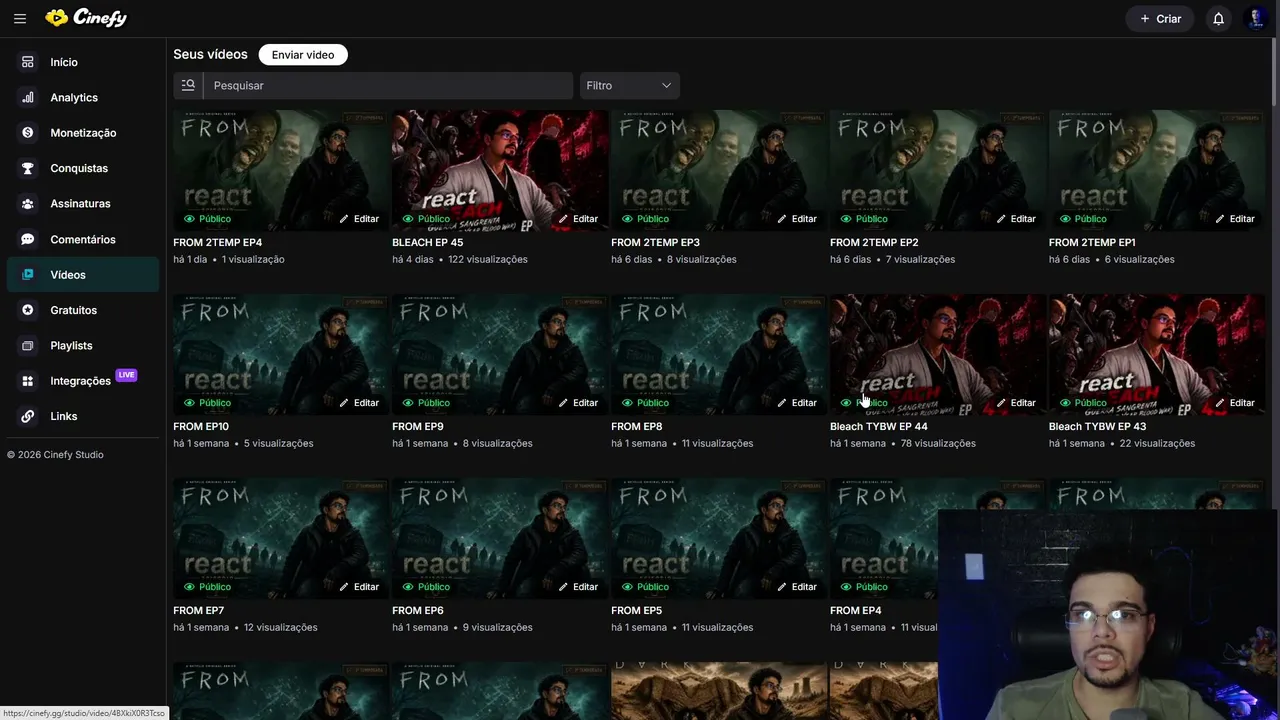1280x720 pixels.
Task: Open the FROM 2TEMP EP2 thumbnail
Action: [938, 170]
